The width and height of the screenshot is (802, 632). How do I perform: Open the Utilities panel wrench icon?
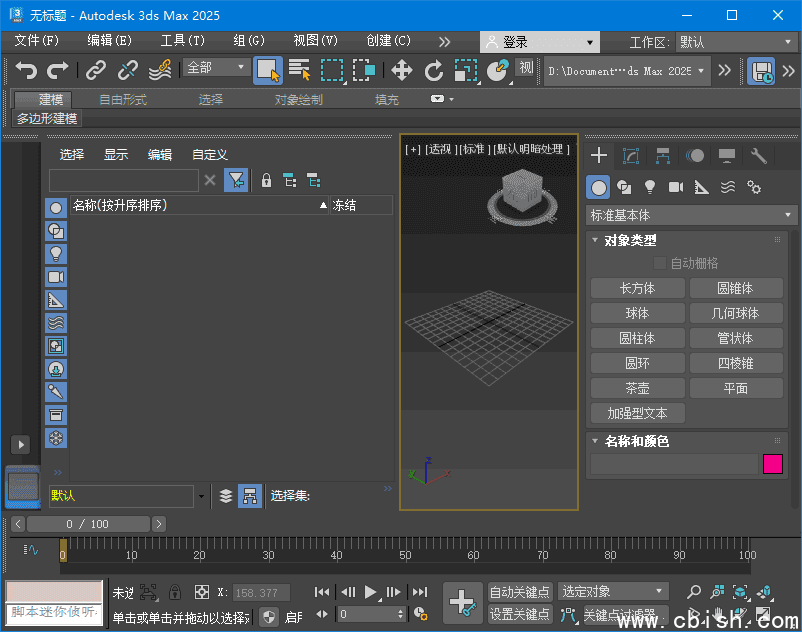click(757, 157)
